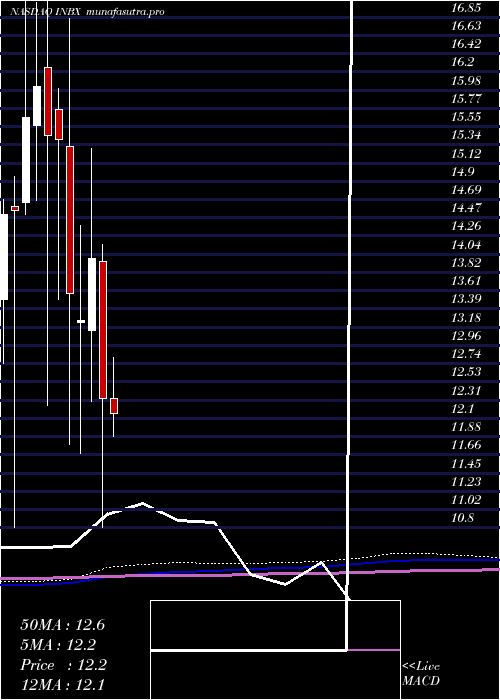Click the 13.18 price axis label
The height and width of the screenshot is (700, 500).
point(466,318)
